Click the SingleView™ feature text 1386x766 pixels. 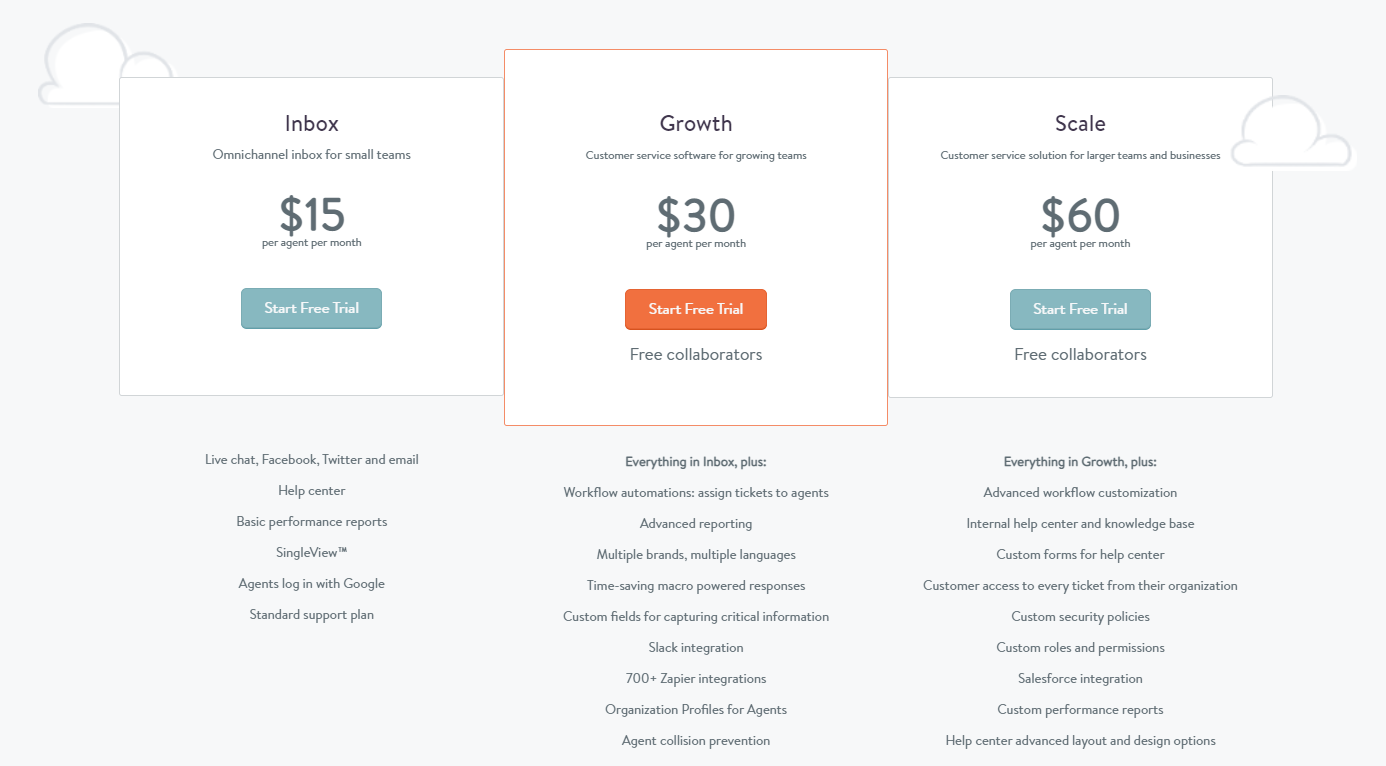pos(312,552)
